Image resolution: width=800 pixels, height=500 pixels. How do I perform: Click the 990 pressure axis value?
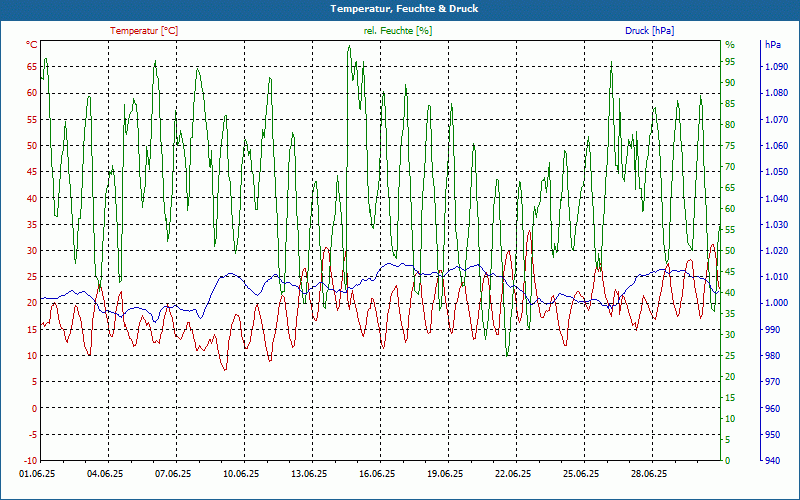[772, 330]
